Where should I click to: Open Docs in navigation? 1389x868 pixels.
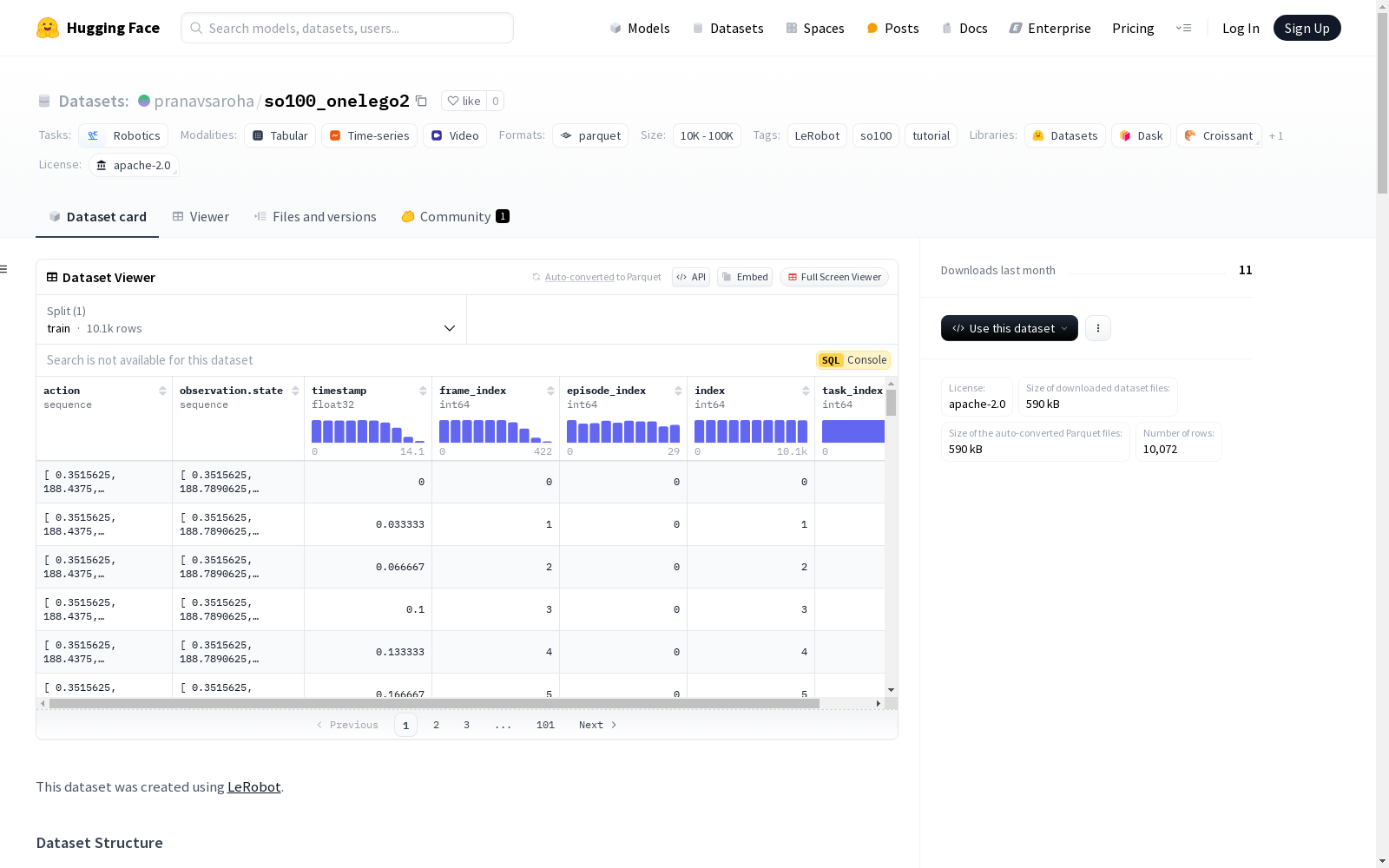[x=964, y=28]
